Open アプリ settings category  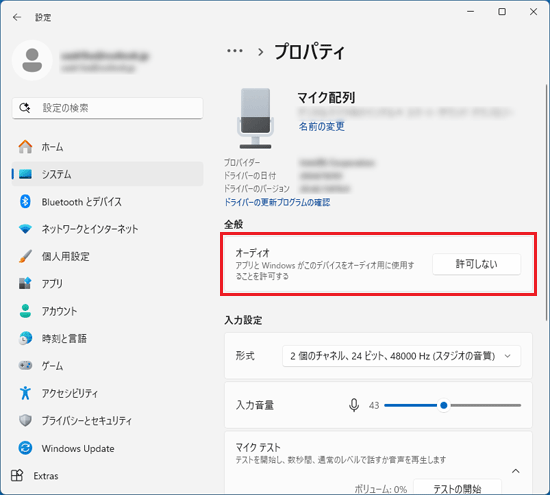click(x=107, y=283)
